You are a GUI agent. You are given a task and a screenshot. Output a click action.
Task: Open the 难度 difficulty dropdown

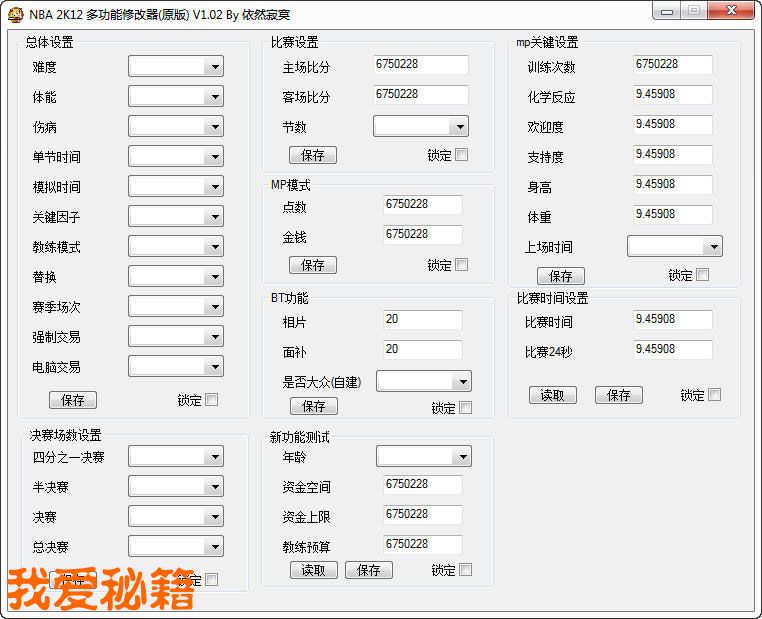click(x=175, y=66)
